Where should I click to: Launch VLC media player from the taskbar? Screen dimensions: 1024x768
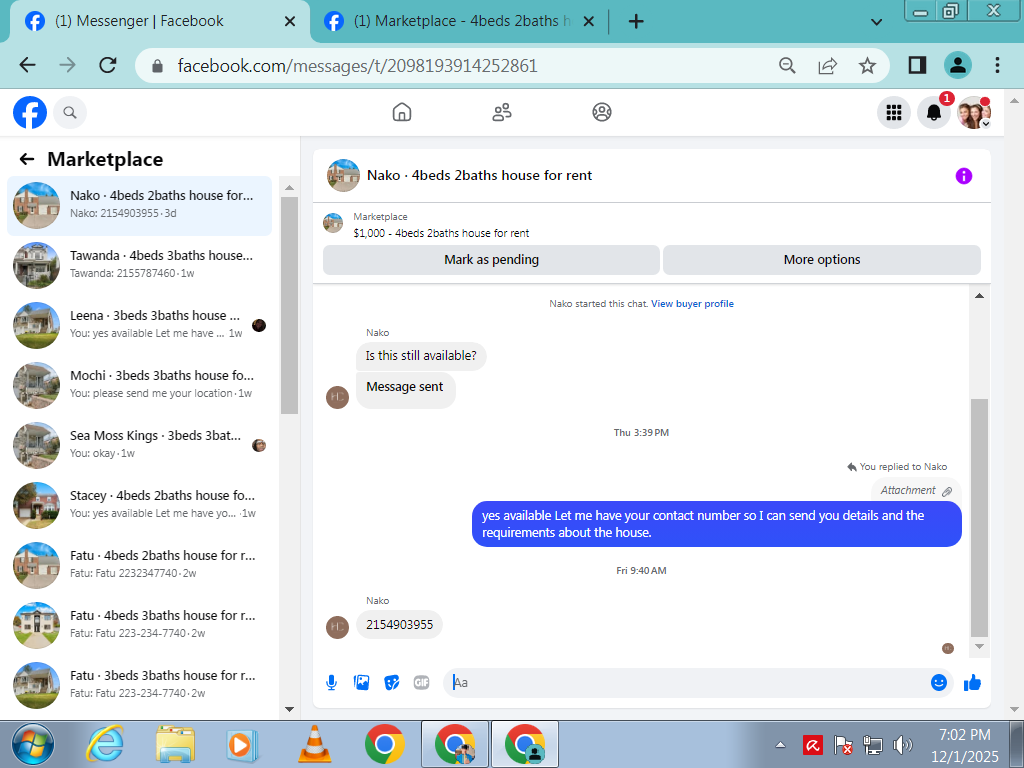(315, 744)
